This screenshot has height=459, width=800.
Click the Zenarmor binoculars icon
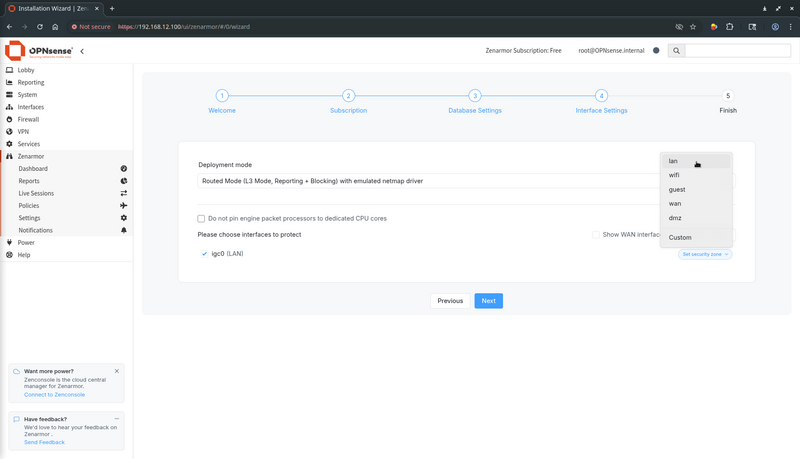[9, 156]
